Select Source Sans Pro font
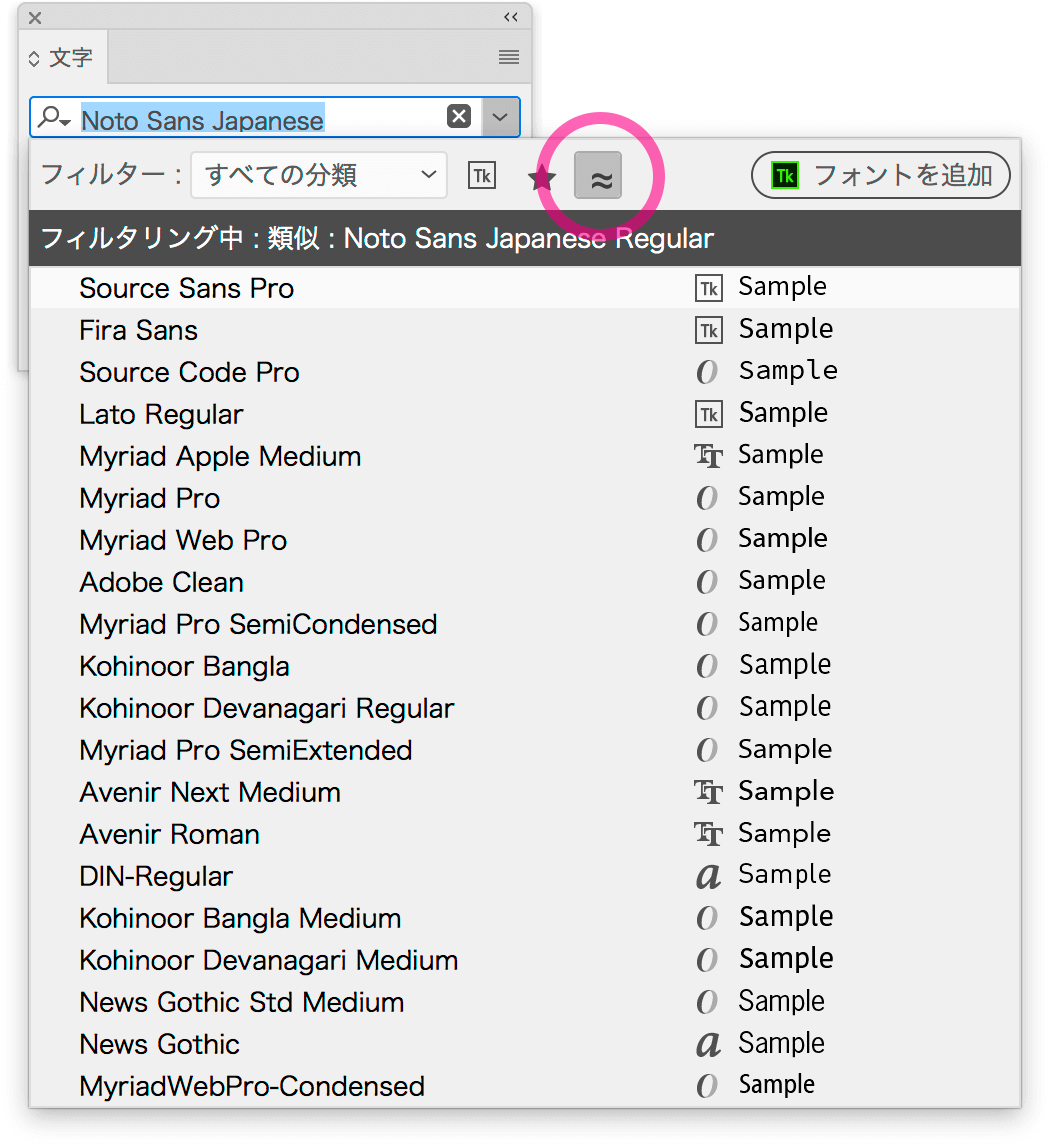1050x1144 pixels. pos(525,287)
